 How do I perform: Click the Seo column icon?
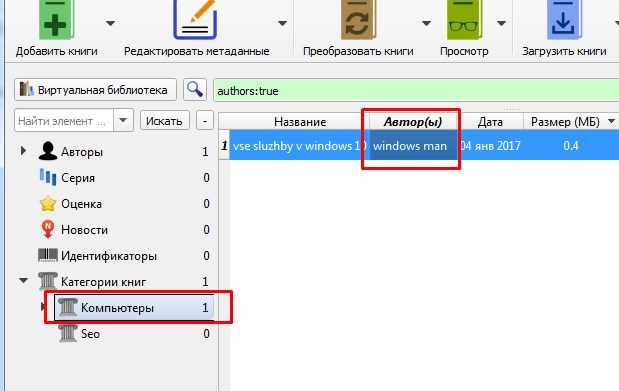(x=68, y=333)
